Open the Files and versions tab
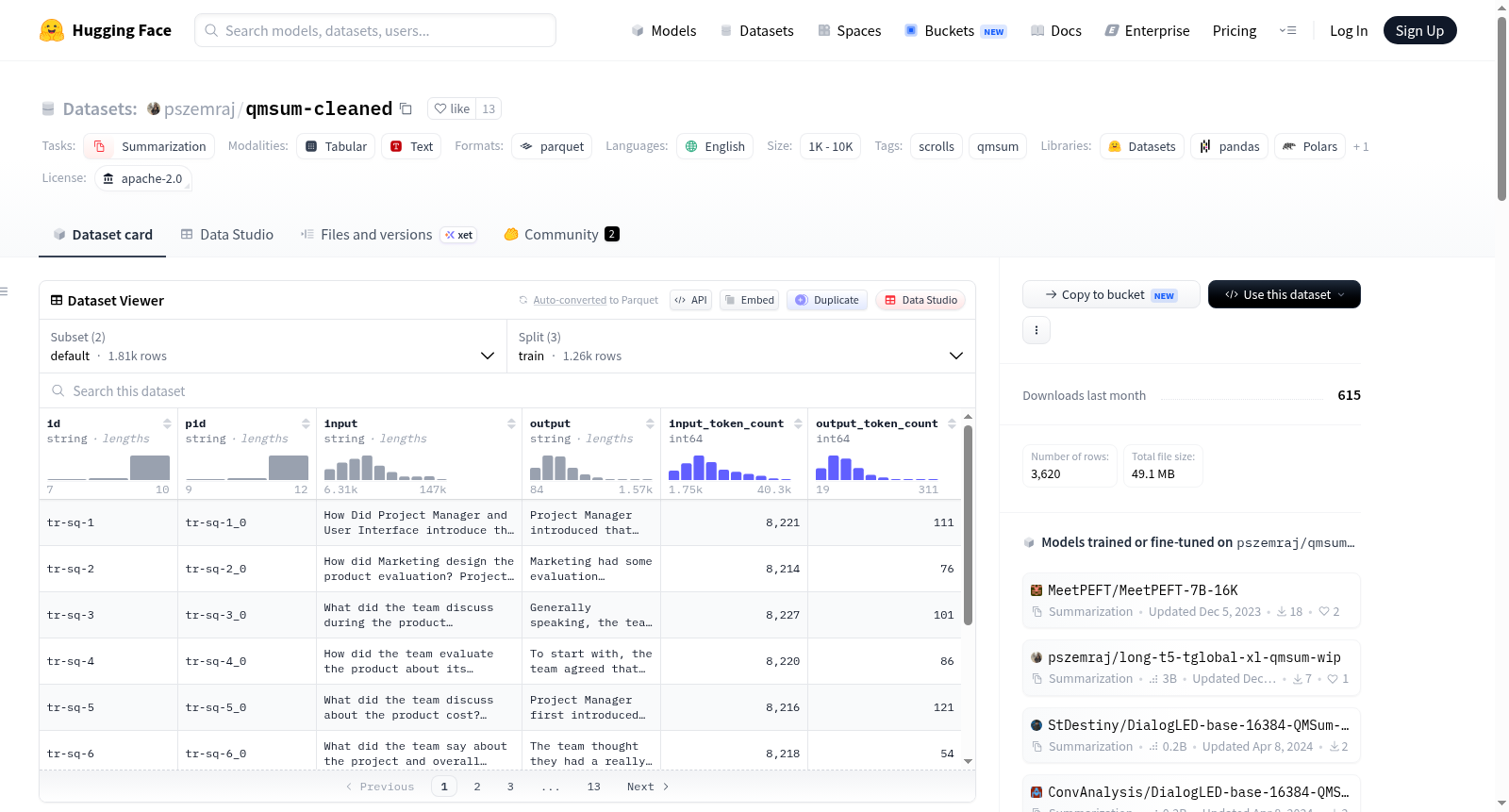 tap(389, 234)
